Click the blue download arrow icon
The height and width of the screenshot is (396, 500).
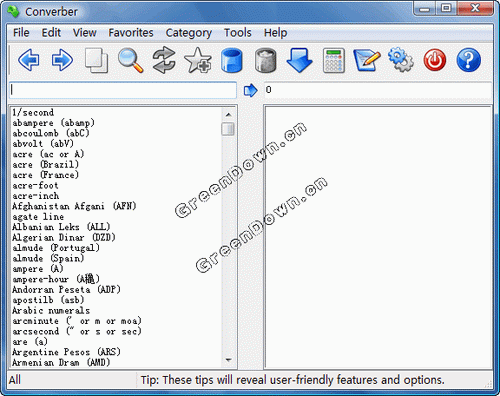(299, 60)
